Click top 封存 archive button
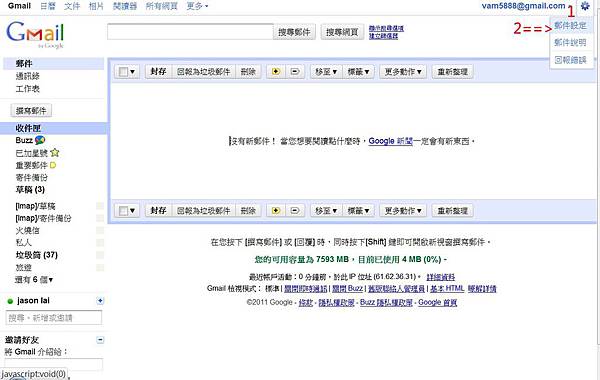The height and width of the screenshot is (380, 600). click(158, 72)
